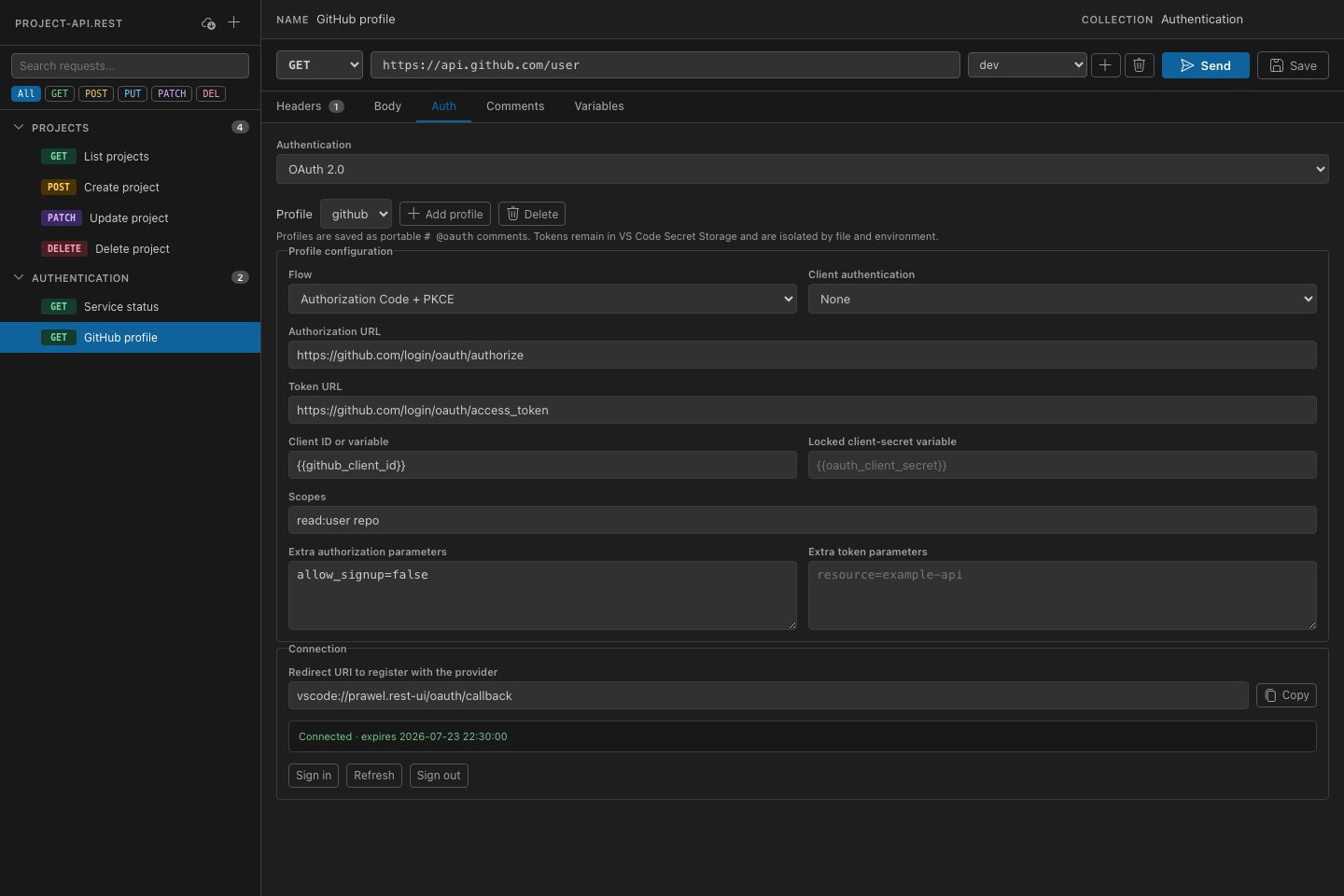
Task: Click the Extra authorization parameters textarea
Action: pyautogui.click(x=542, y=595)
